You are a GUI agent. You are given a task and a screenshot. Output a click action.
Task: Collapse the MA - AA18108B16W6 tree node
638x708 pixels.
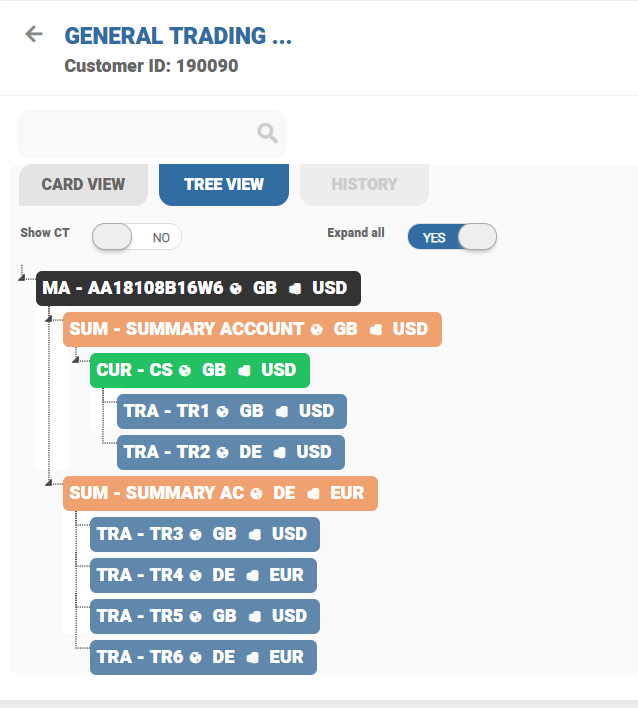(x=22, y=277)
